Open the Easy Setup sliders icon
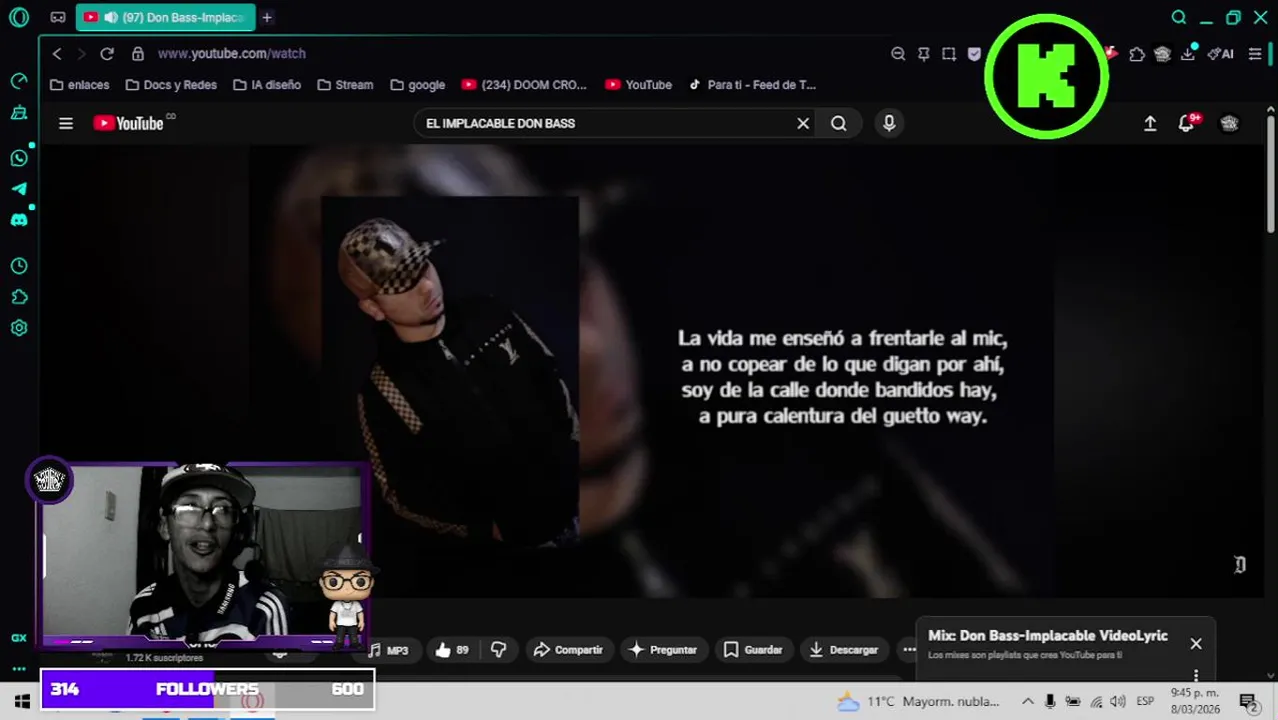The width and height of the screenshot is (1278, 720). (1255, 54)
